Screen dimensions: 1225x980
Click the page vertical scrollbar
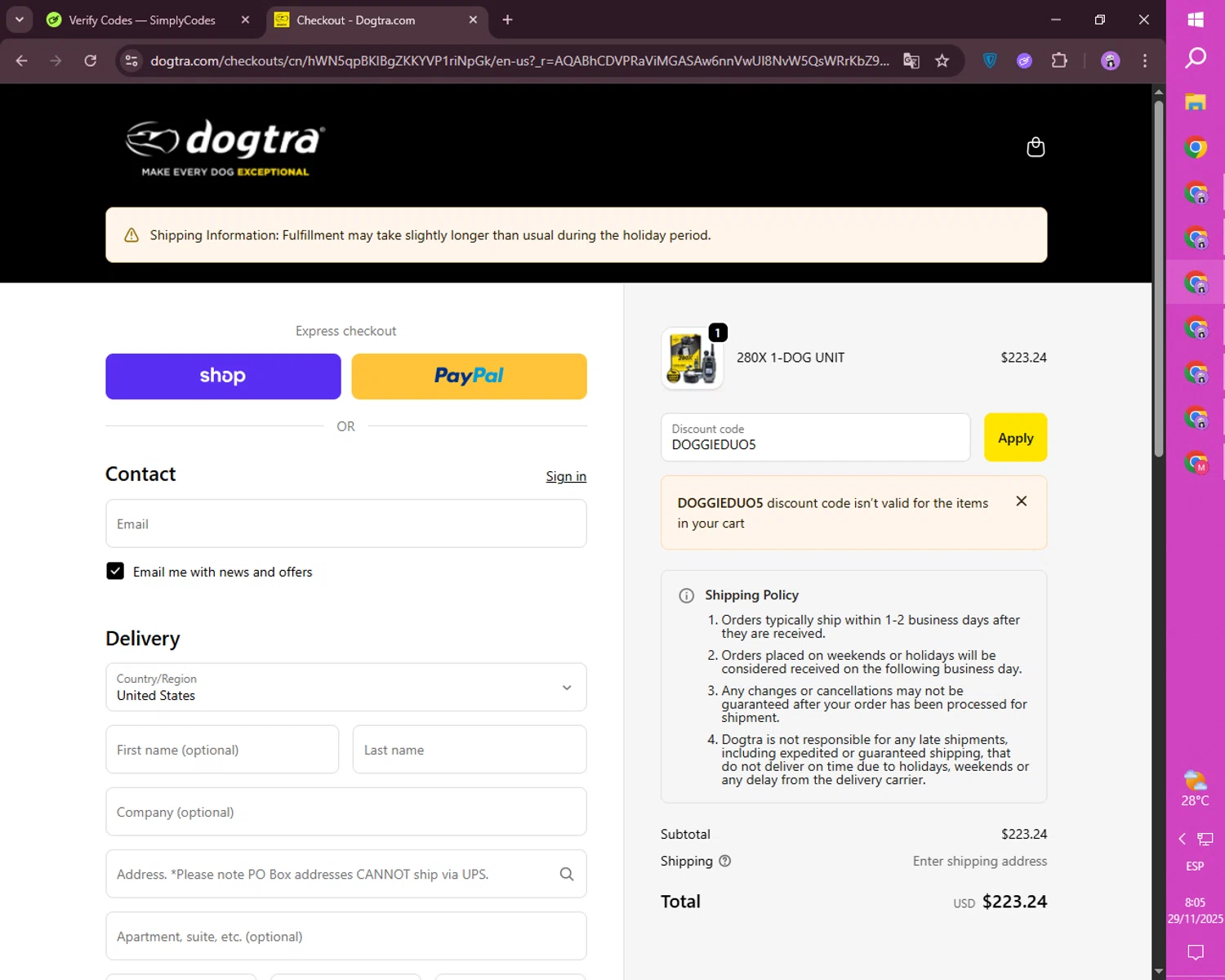[1158, 278]
